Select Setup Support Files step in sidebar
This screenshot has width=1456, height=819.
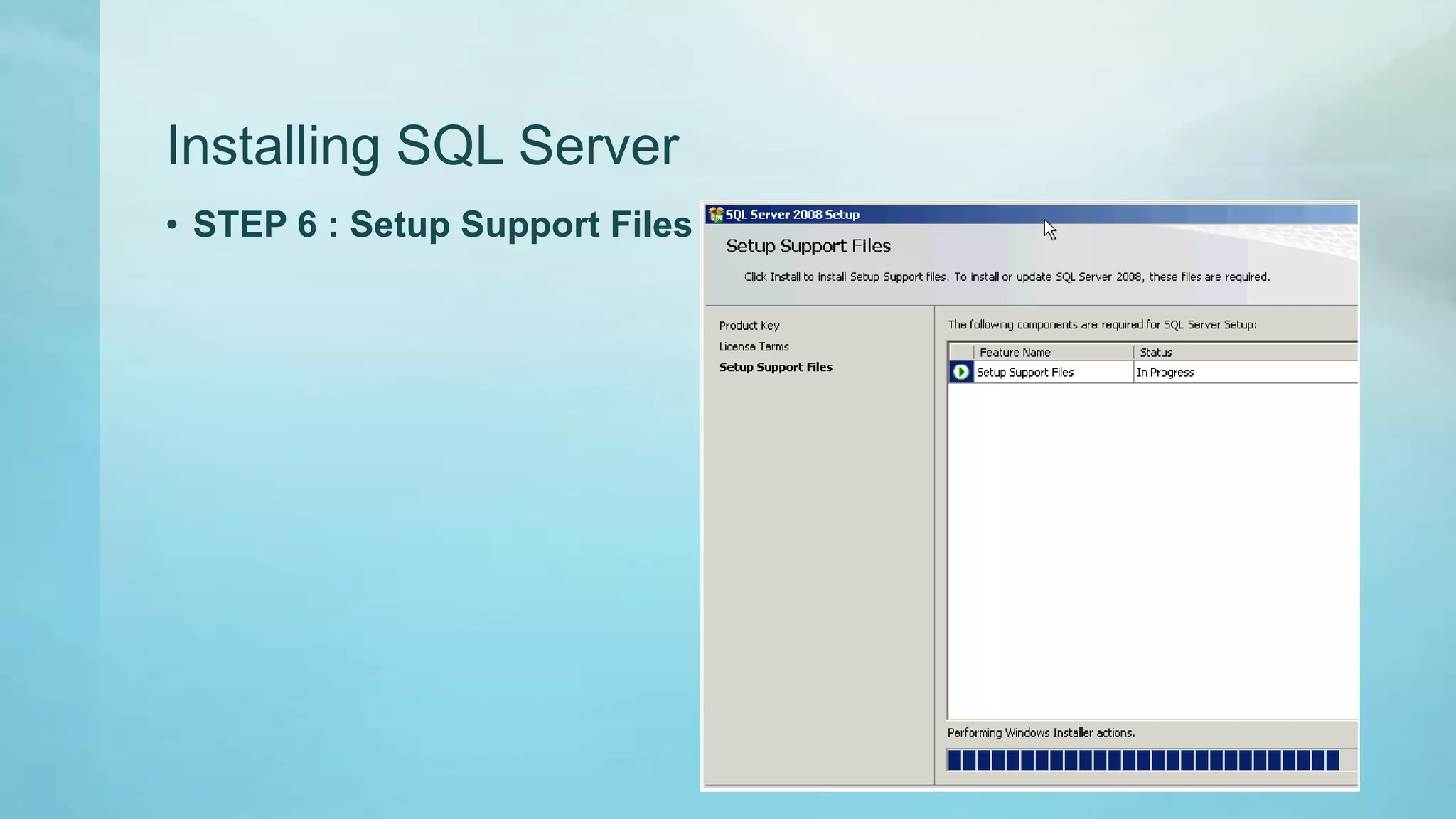(776, 367)
